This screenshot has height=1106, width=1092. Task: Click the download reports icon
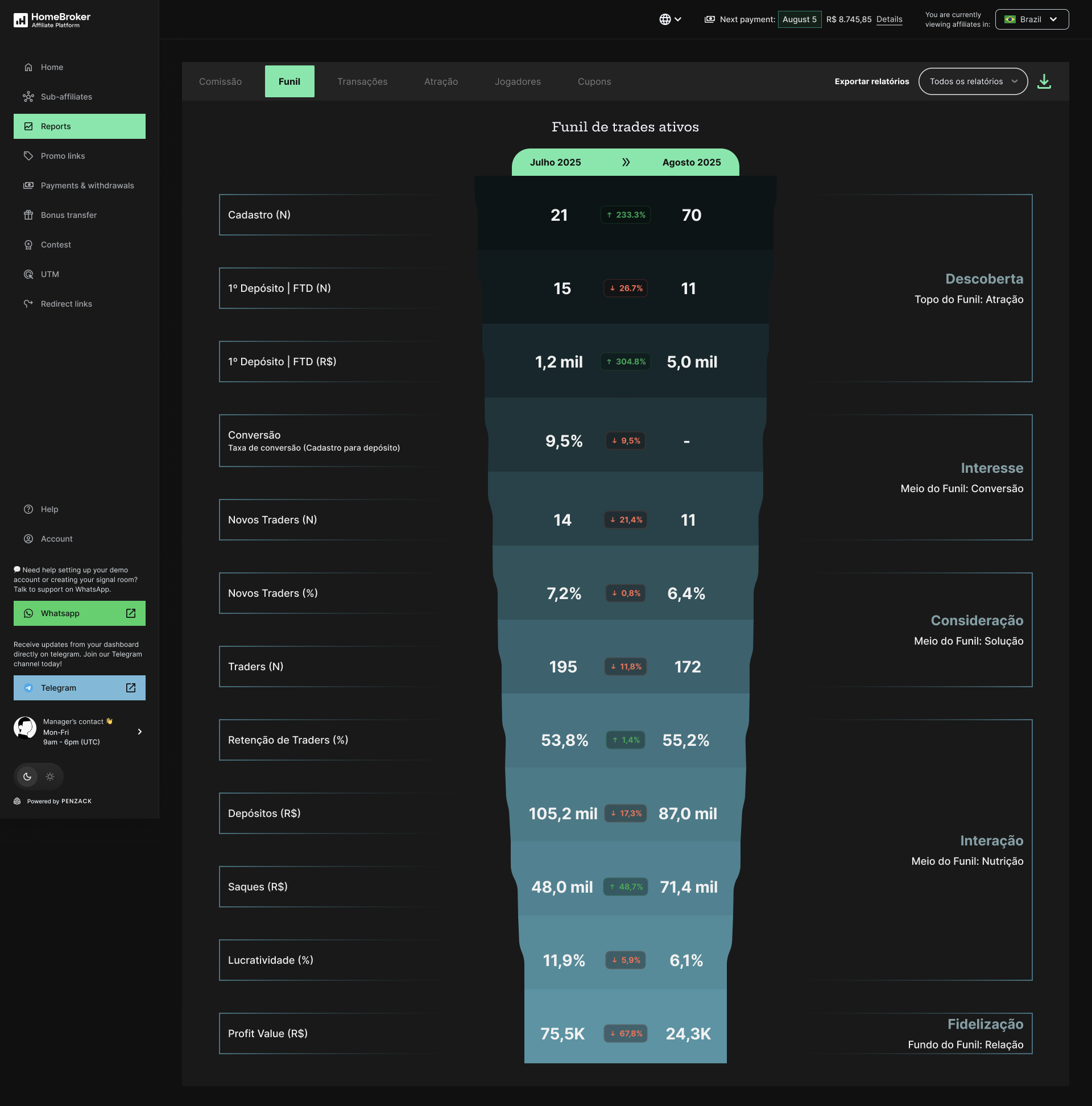point(1044,81)
